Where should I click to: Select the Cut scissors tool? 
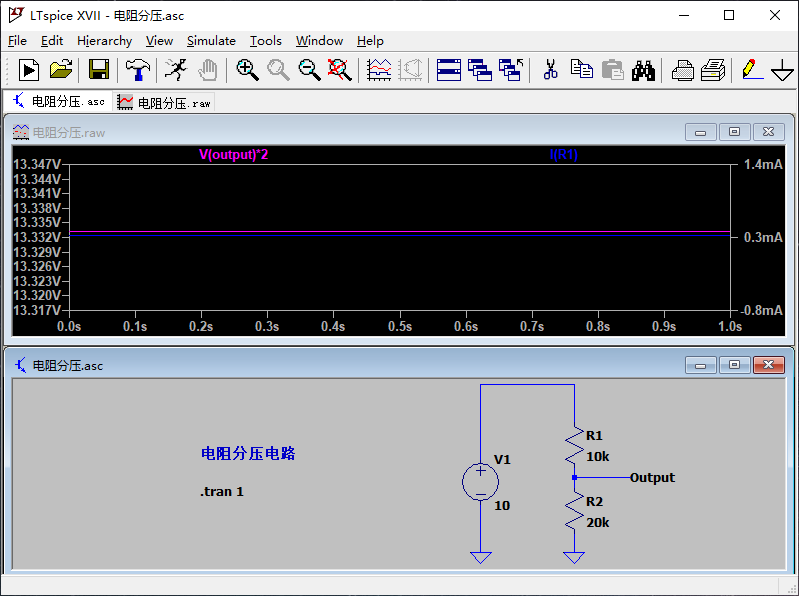(x=549, y=69)
